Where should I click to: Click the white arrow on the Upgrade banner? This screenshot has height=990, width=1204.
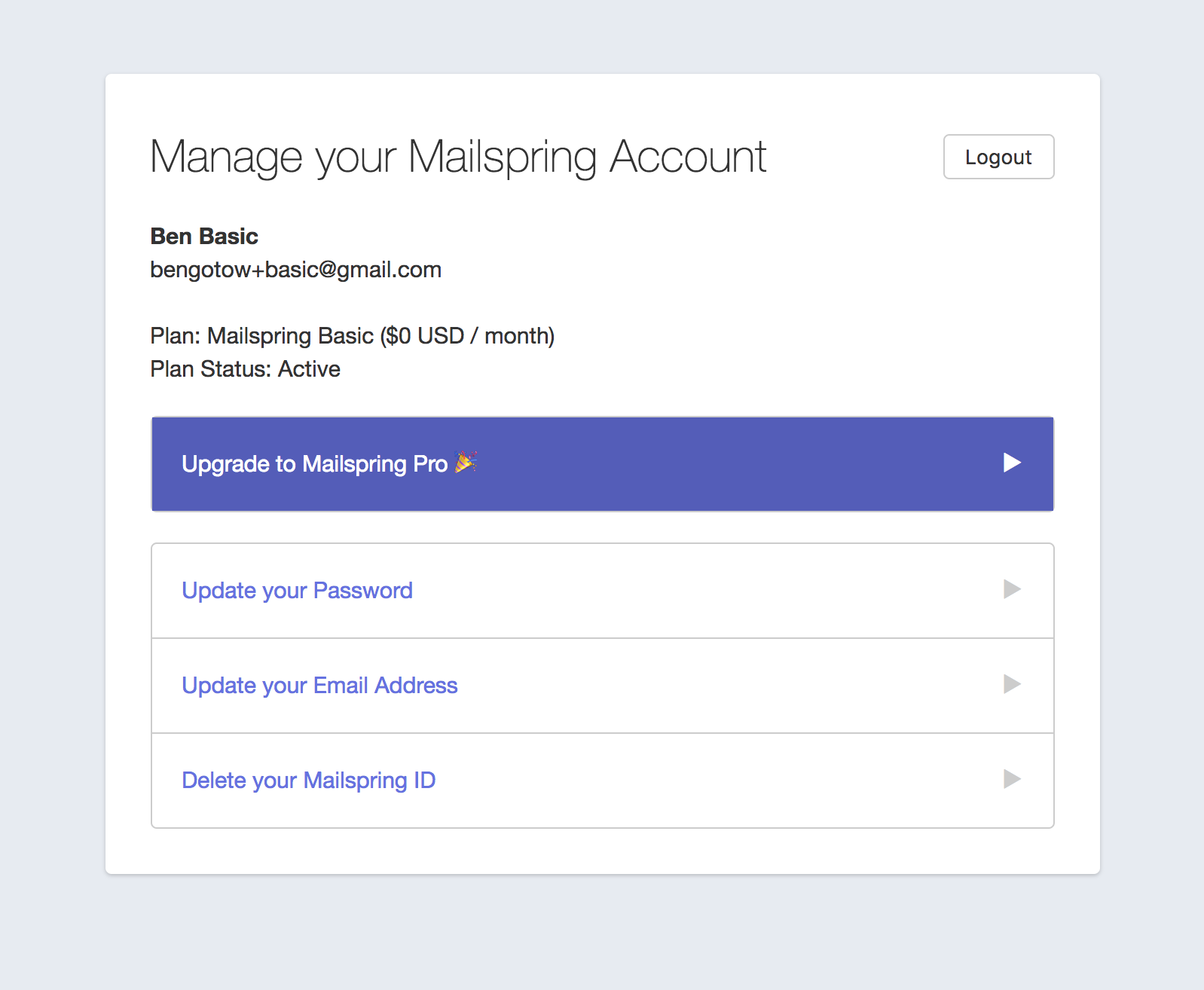[1012, 463]
